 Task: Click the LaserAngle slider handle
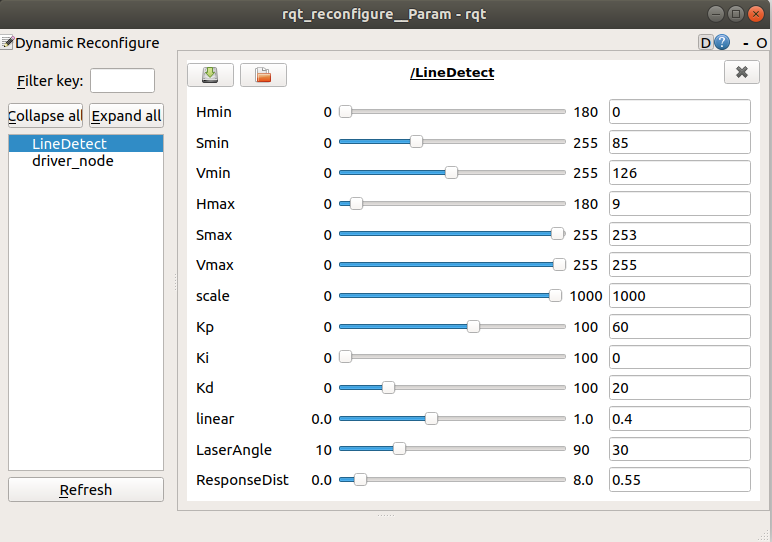399,449
